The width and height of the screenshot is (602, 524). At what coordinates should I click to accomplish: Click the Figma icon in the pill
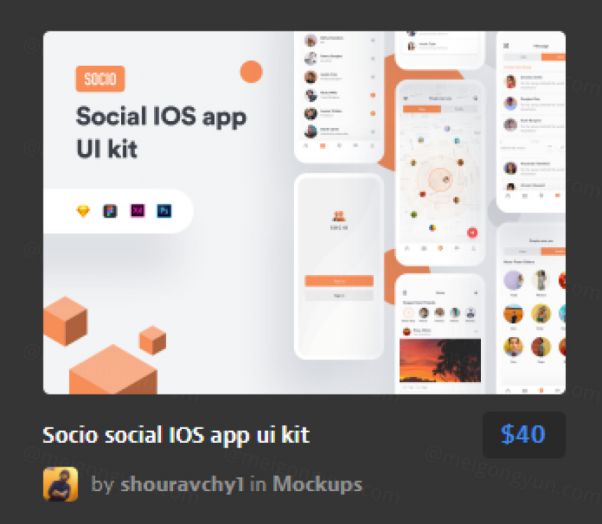point(110,211)
